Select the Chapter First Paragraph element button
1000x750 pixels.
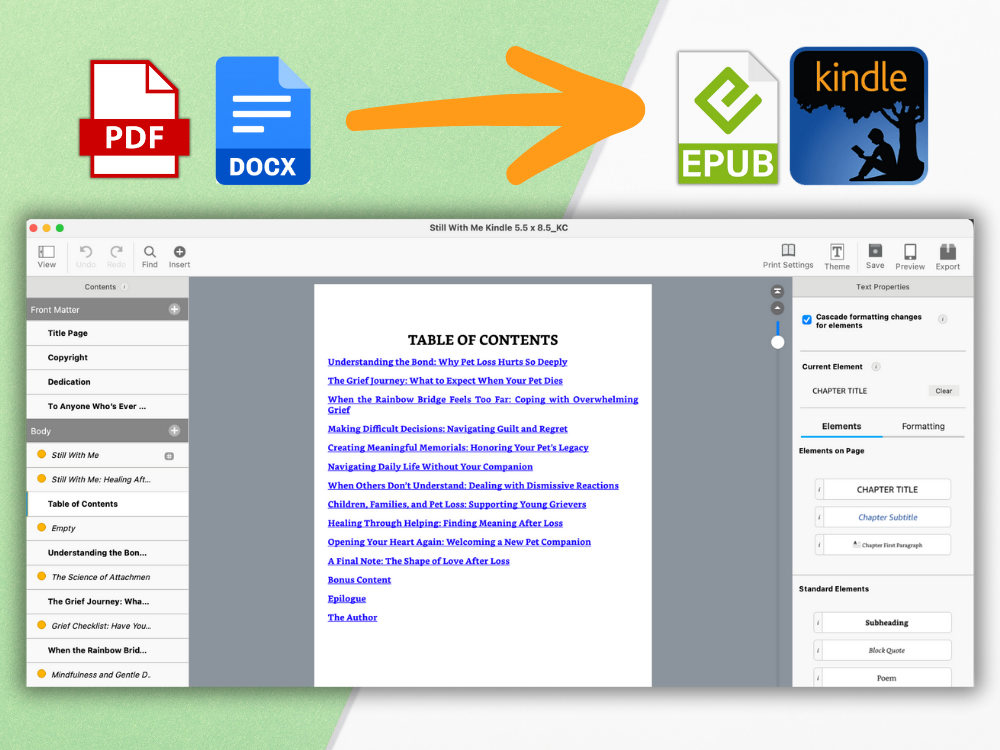pos(887,545)
